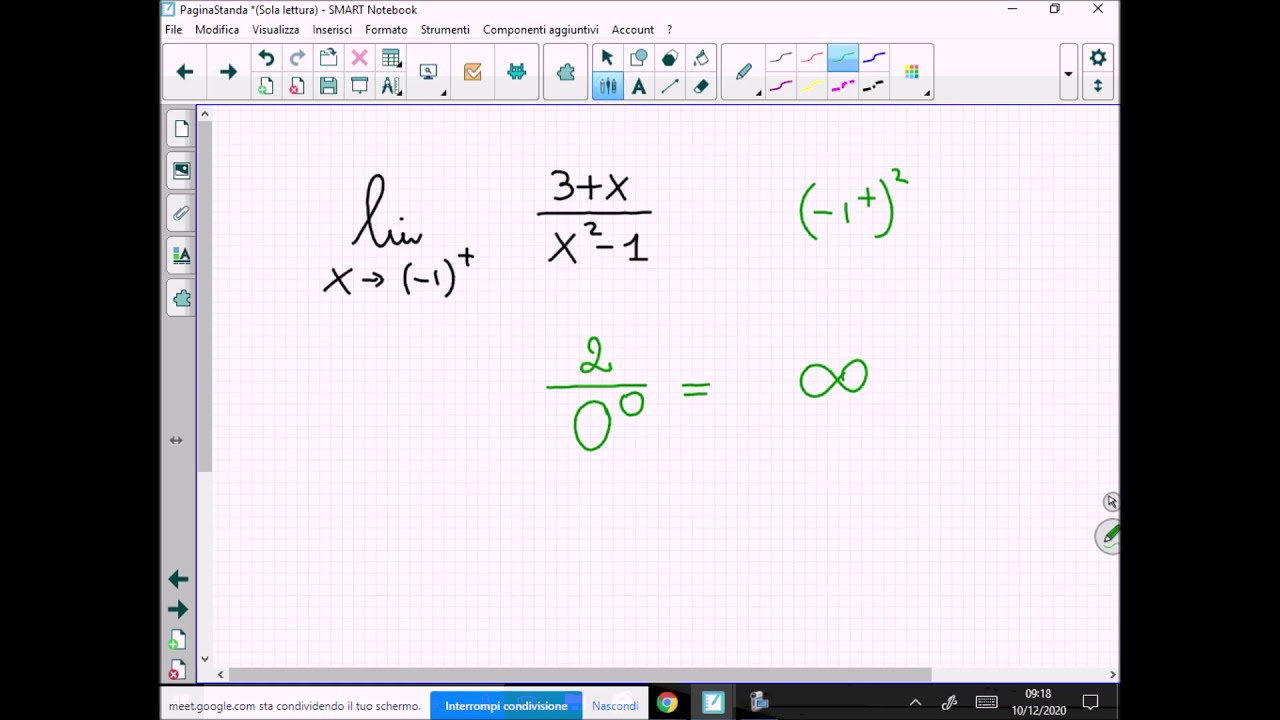Add page using bottom sidebar icon

click(x=178, y=640)
